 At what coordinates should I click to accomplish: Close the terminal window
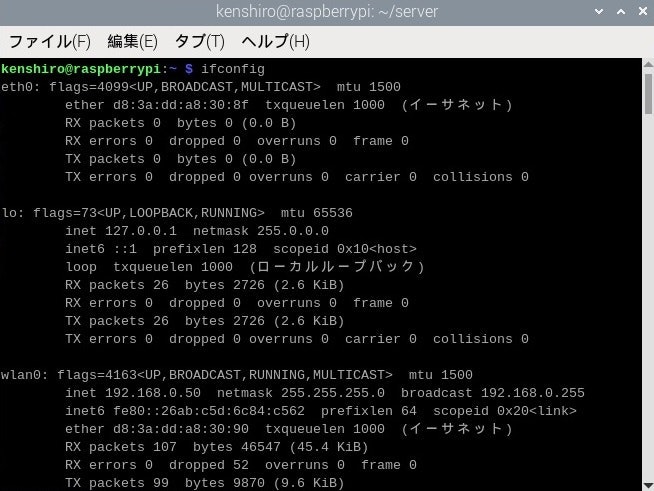tap(643, 12)
